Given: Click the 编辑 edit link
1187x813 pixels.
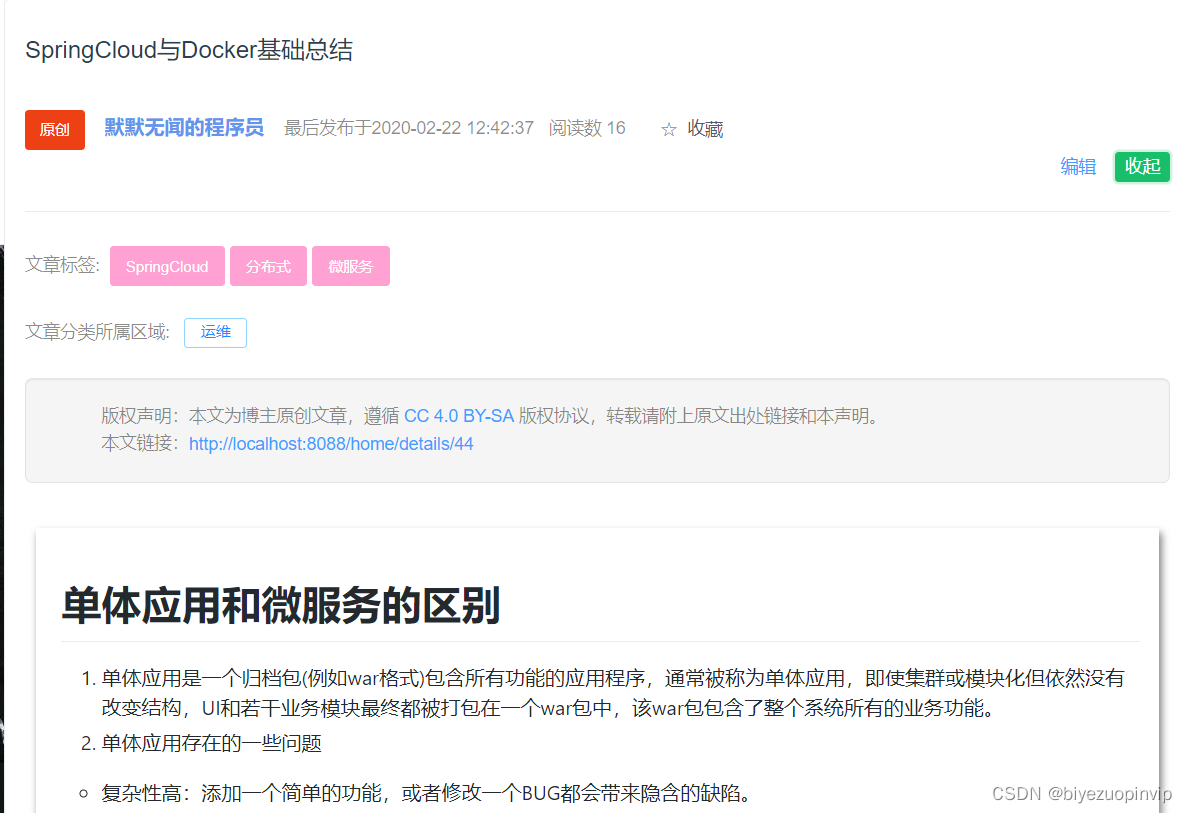Looking at the screenshot, I should coord(1078,167).
